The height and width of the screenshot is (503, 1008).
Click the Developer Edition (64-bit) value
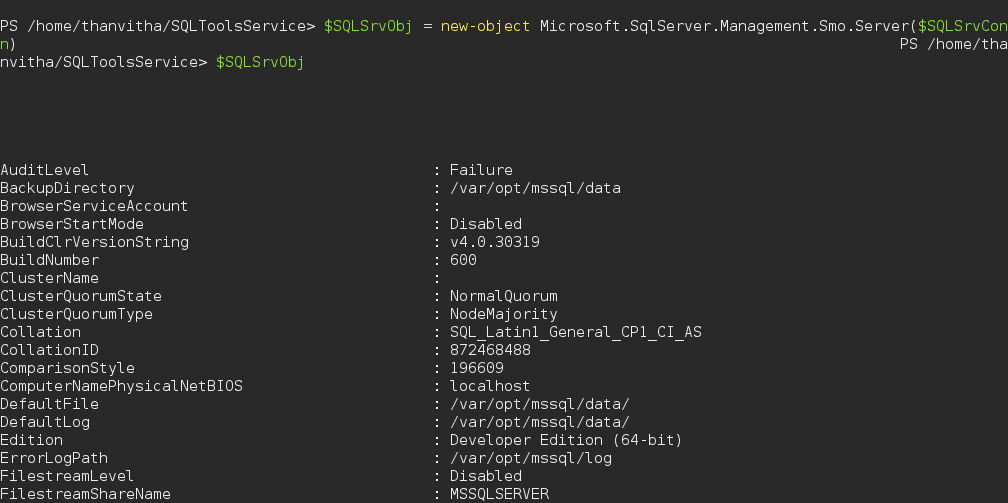[x=565, y=440]
